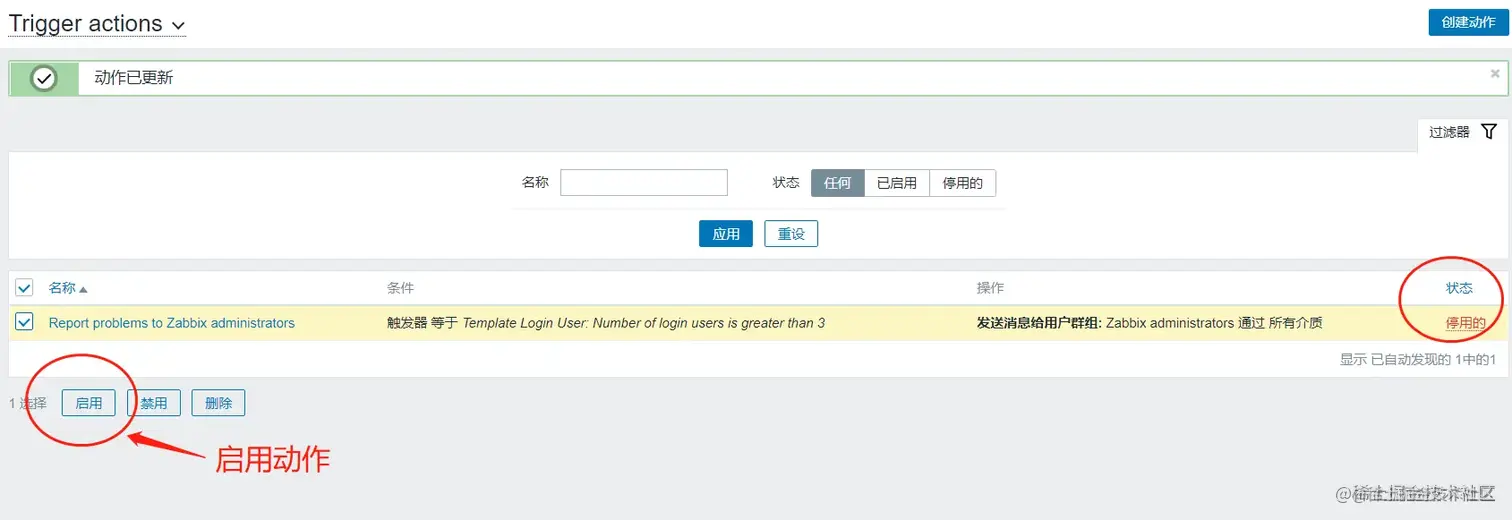Toggle the select-all checkbox in table header

pos(25,288)
